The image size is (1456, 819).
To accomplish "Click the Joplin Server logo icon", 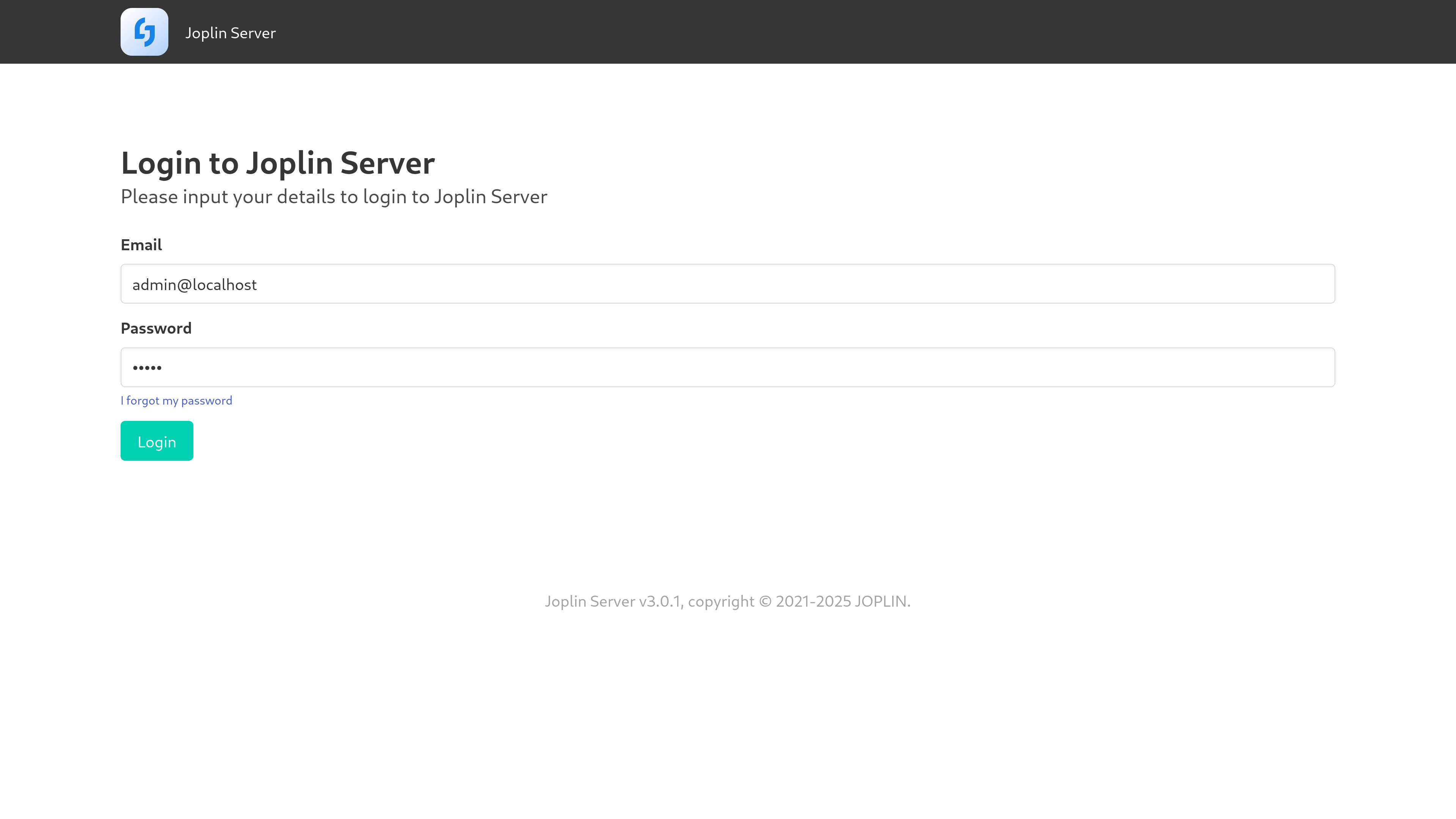I will click(x=144, y=31).
